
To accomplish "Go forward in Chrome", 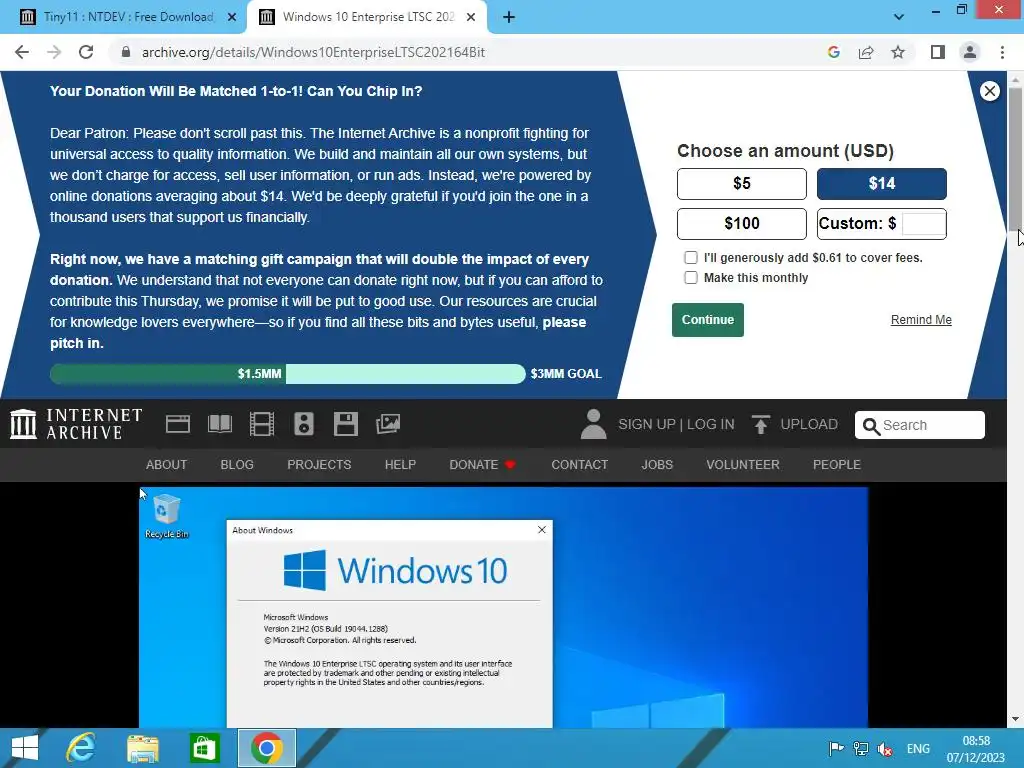I will coord(54,52).
